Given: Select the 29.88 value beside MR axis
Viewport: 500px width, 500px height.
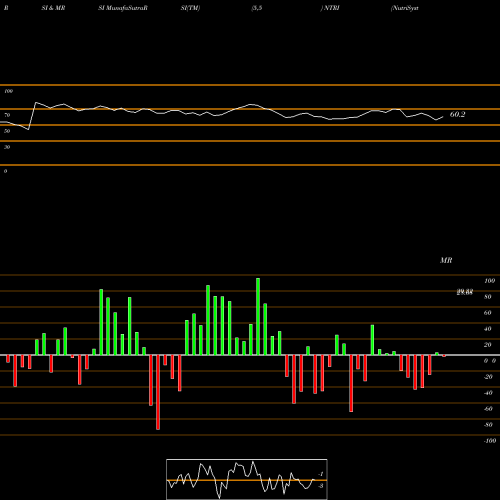Looking at the screenshot, I should 465,292.
